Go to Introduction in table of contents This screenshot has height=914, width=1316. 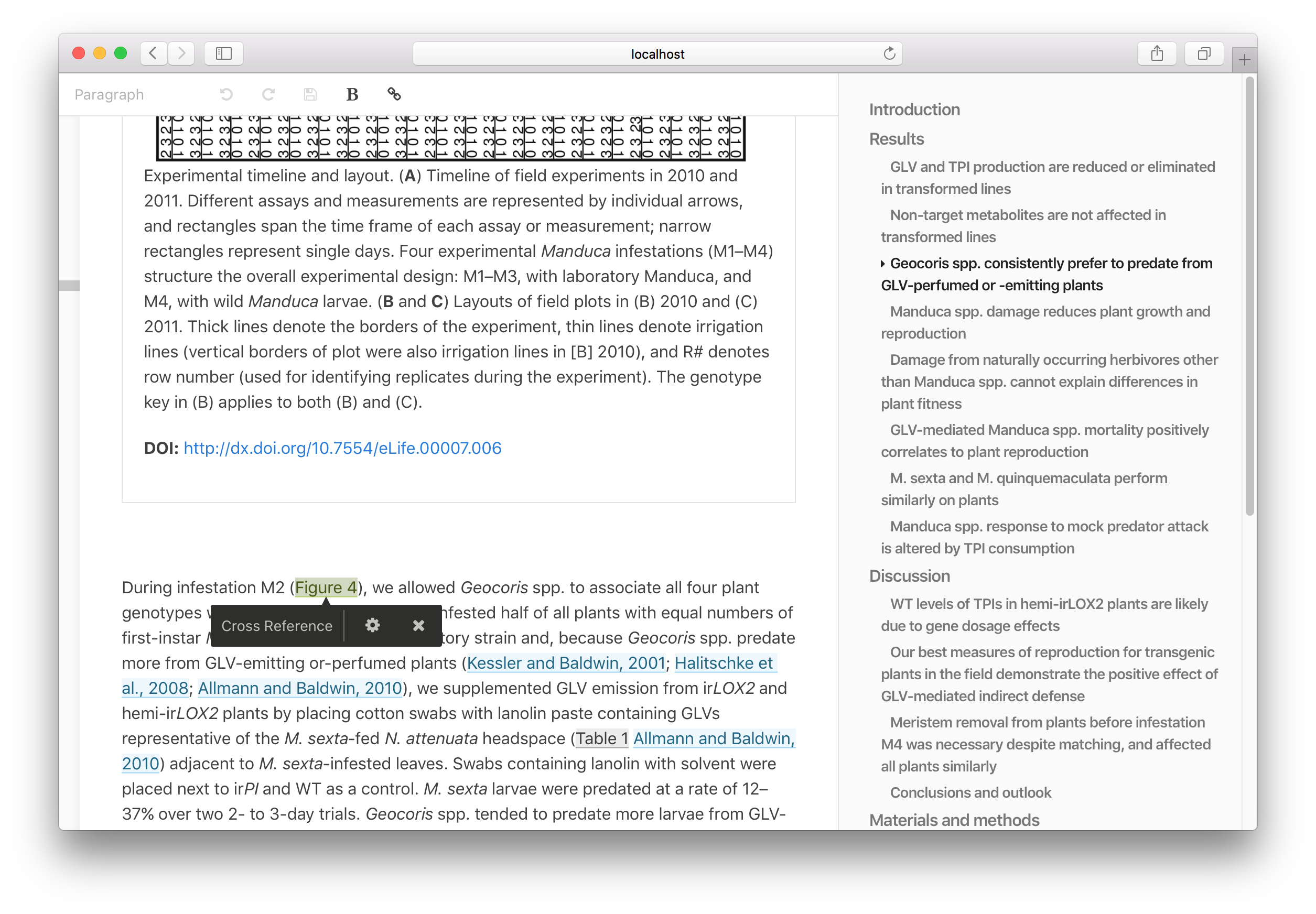pos(914,110)
